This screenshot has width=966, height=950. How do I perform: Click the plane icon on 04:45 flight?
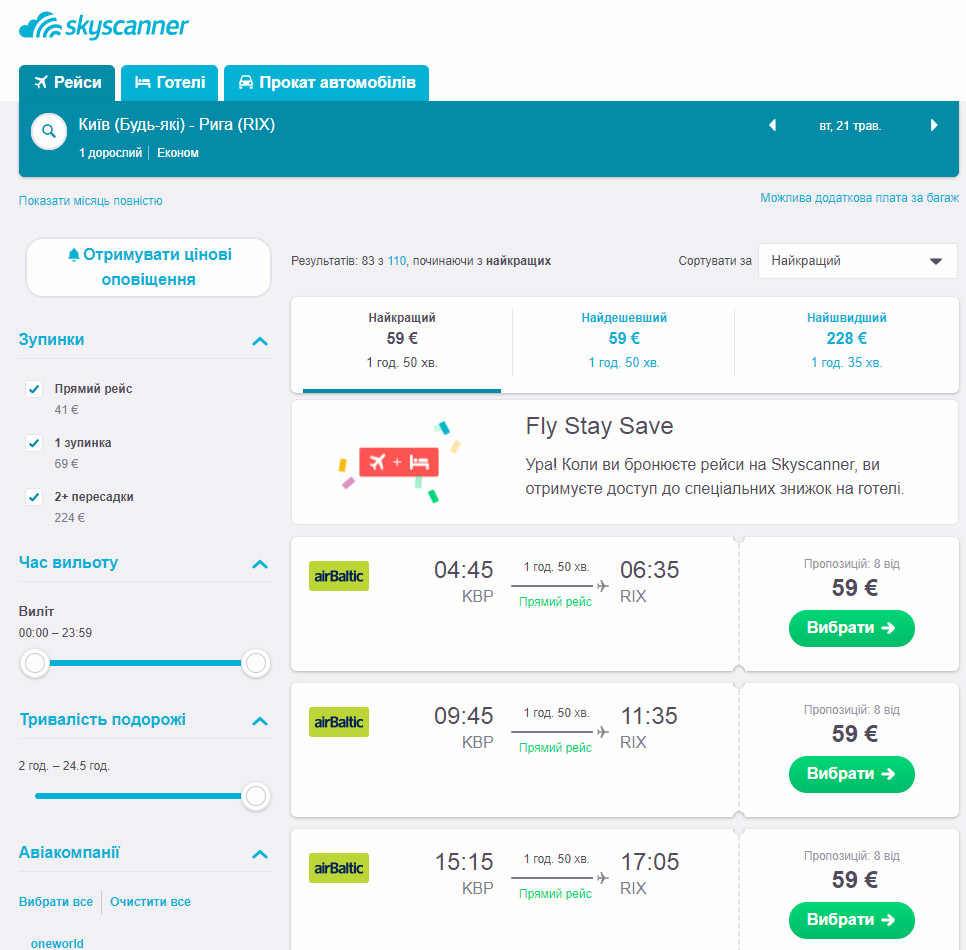coord(603,586)
